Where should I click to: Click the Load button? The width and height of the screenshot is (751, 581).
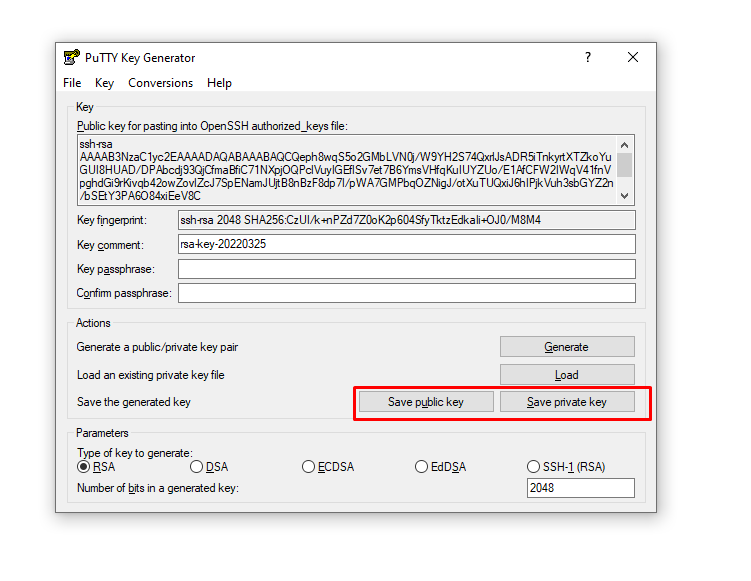[x=567, y=375]
